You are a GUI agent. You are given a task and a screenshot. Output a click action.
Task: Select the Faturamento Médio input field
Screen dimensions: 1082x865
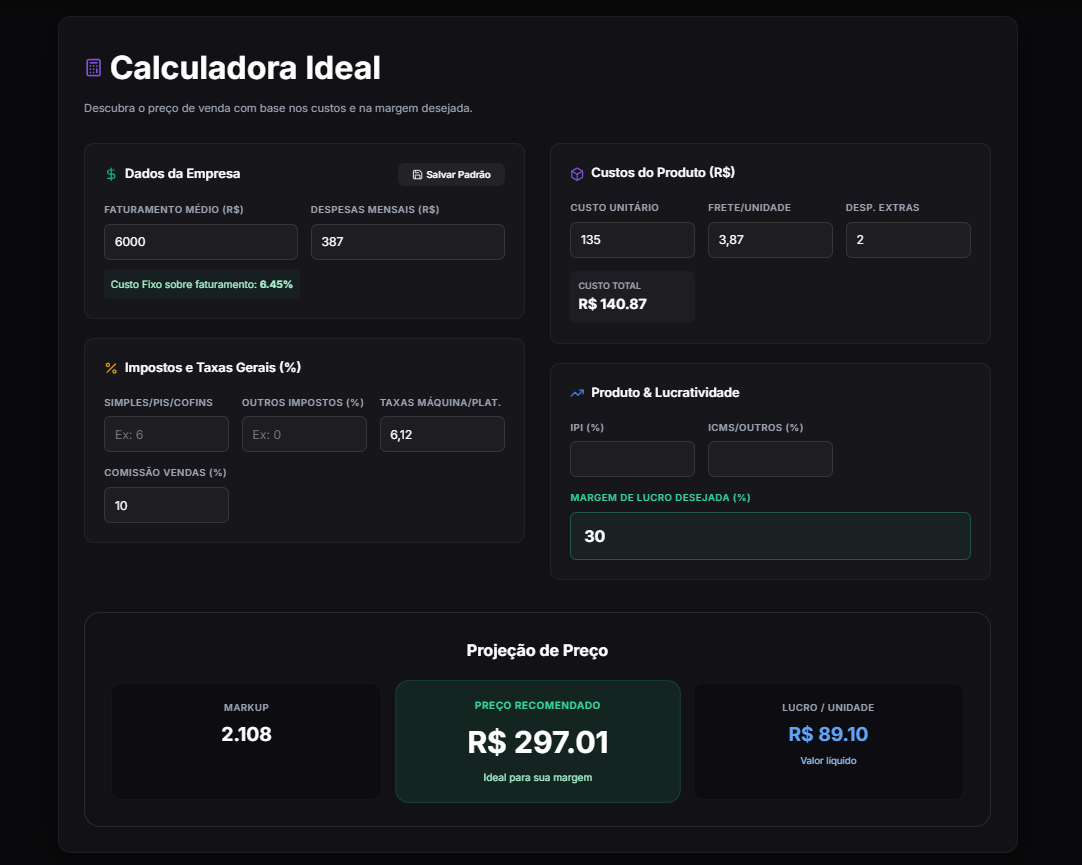pyautogui.click(x=200, y=241)
